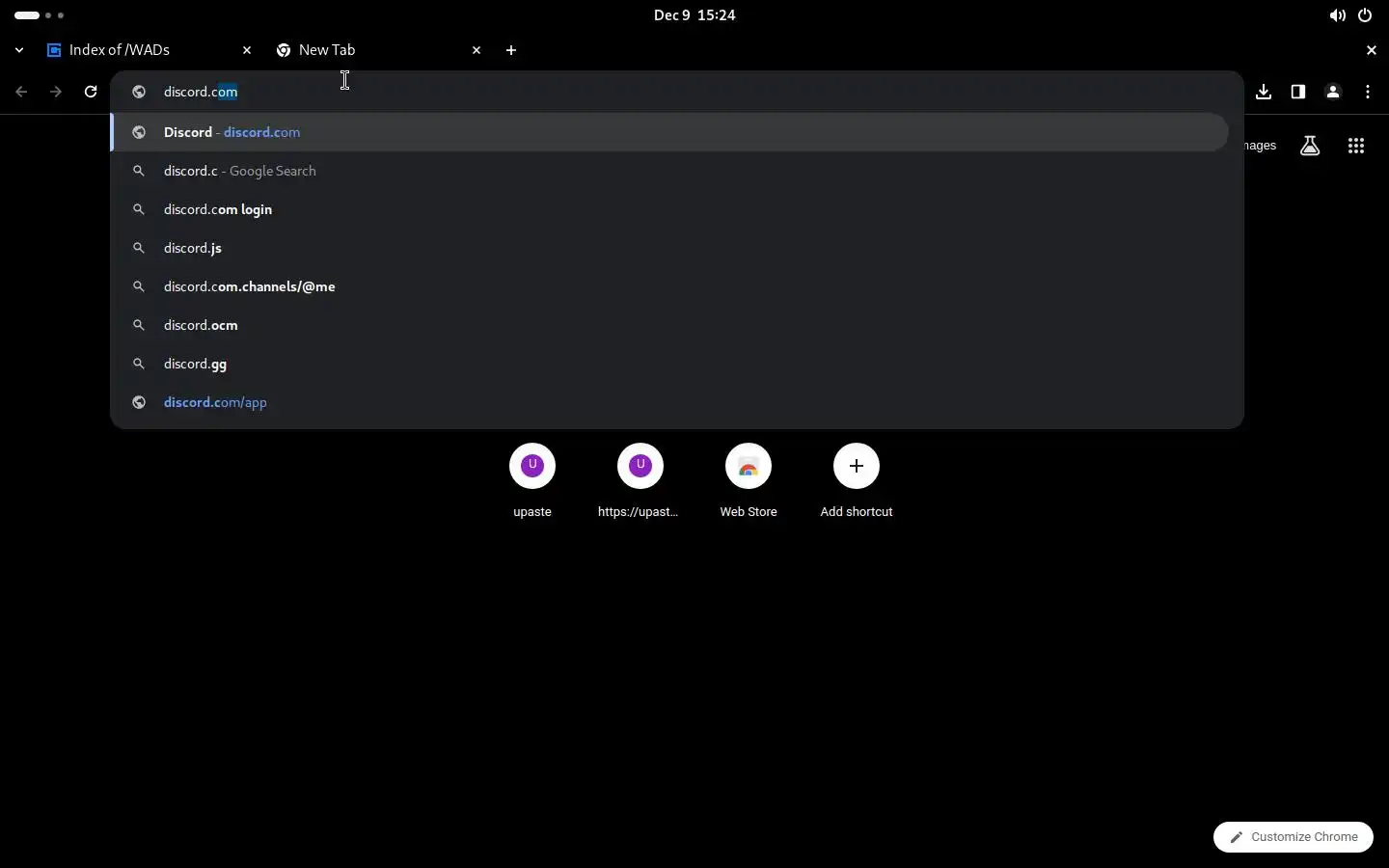Open the clock showing Dec 9 15:24

(694, 15)
